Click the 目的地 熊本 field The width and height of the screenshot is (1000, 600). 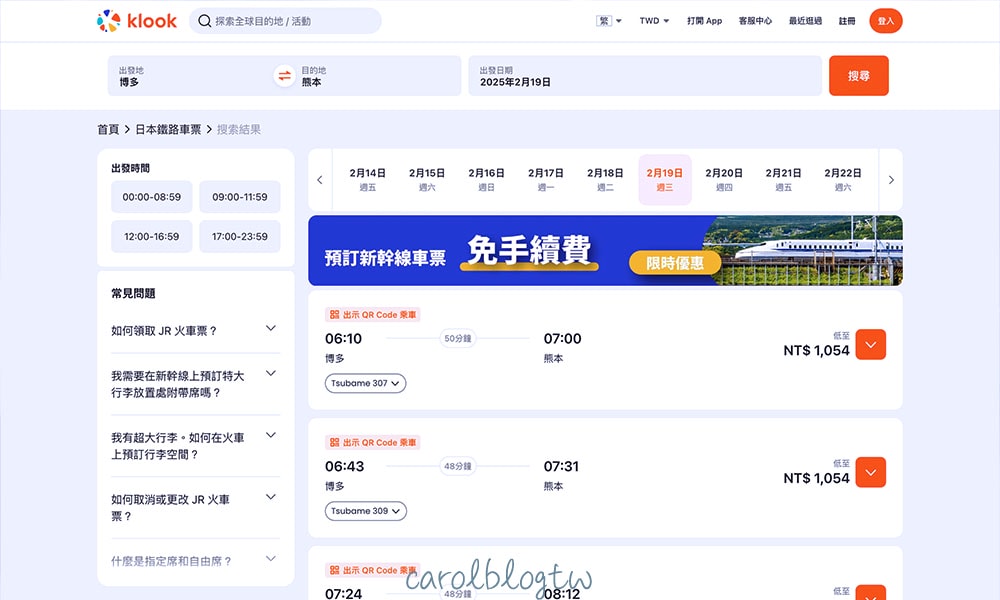[378, 76]
